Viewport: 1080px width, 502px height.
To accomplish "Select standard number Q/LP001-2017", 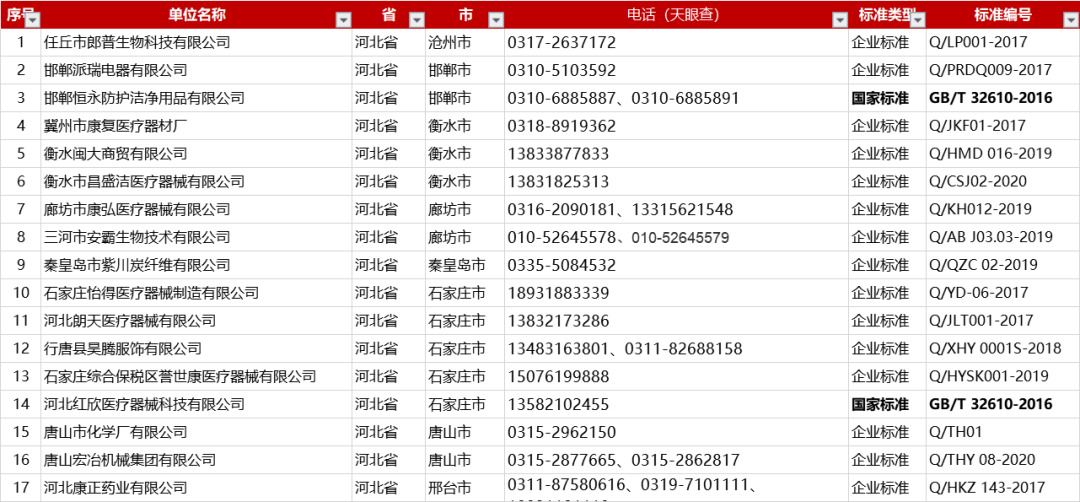I will click(x=1003, y=43).
